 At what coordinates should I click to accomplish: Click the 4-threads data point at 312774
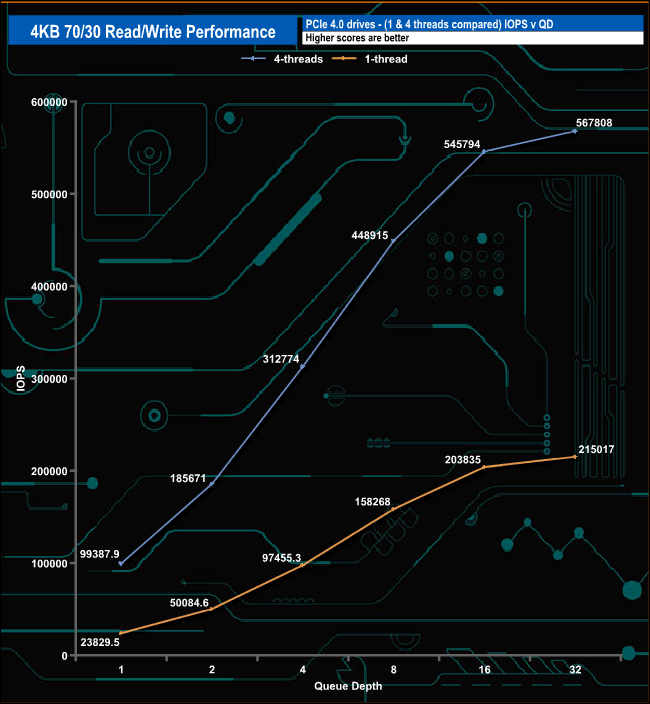coord(303,366)
